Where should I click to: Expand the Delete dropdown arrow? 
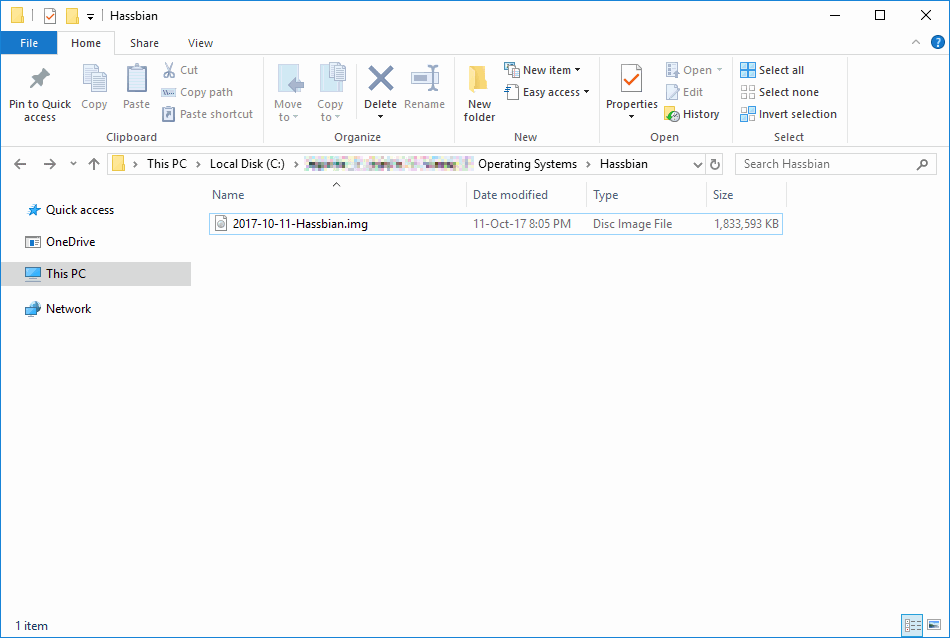click(x=380, y=117)
